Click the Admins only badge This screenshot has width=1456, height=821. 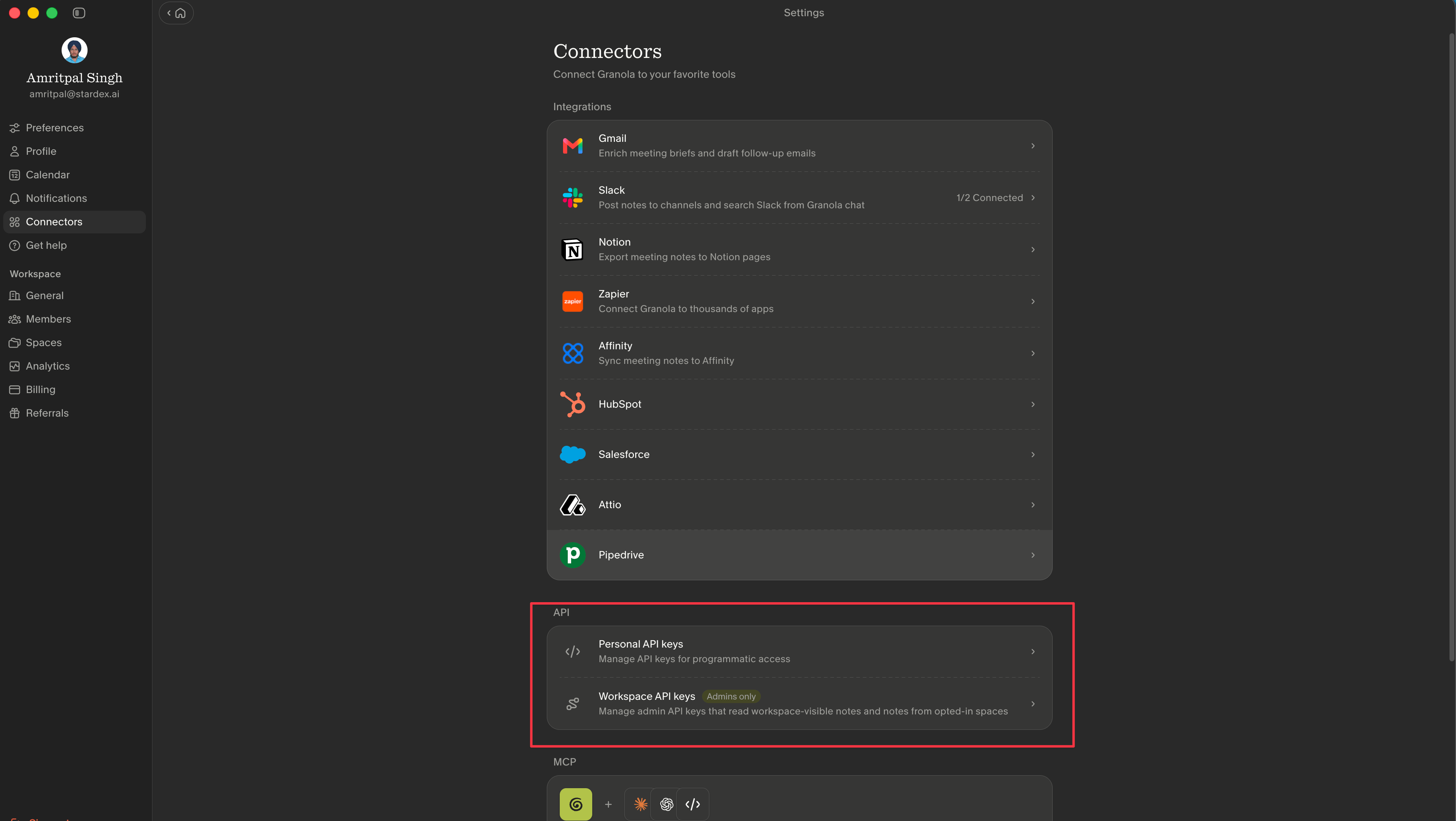(x=731, y=696)
